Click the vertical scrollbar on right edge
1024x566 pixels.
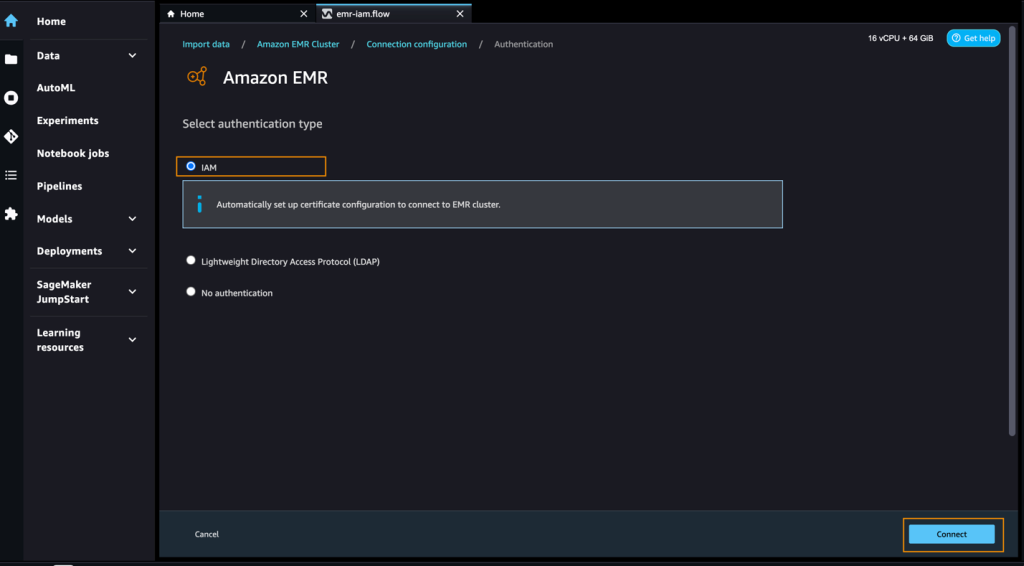tap(1013, 231)
